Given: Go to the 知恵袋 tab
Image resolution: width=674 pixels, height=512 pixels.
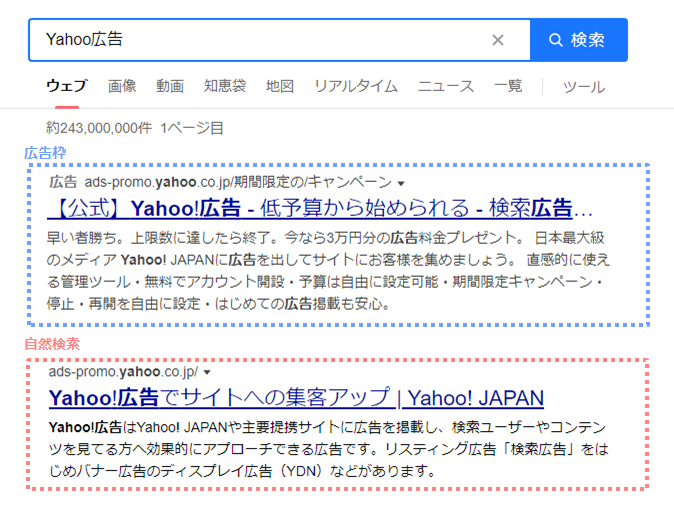Looking at the screenshot, I should coord(225,86).
